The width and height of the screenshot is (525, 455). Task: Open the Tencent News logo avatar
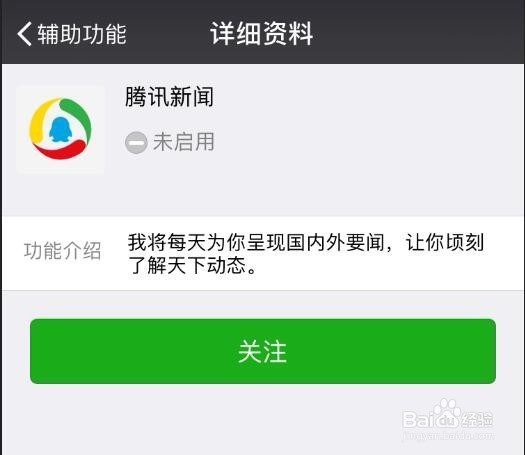coord(61,129)
